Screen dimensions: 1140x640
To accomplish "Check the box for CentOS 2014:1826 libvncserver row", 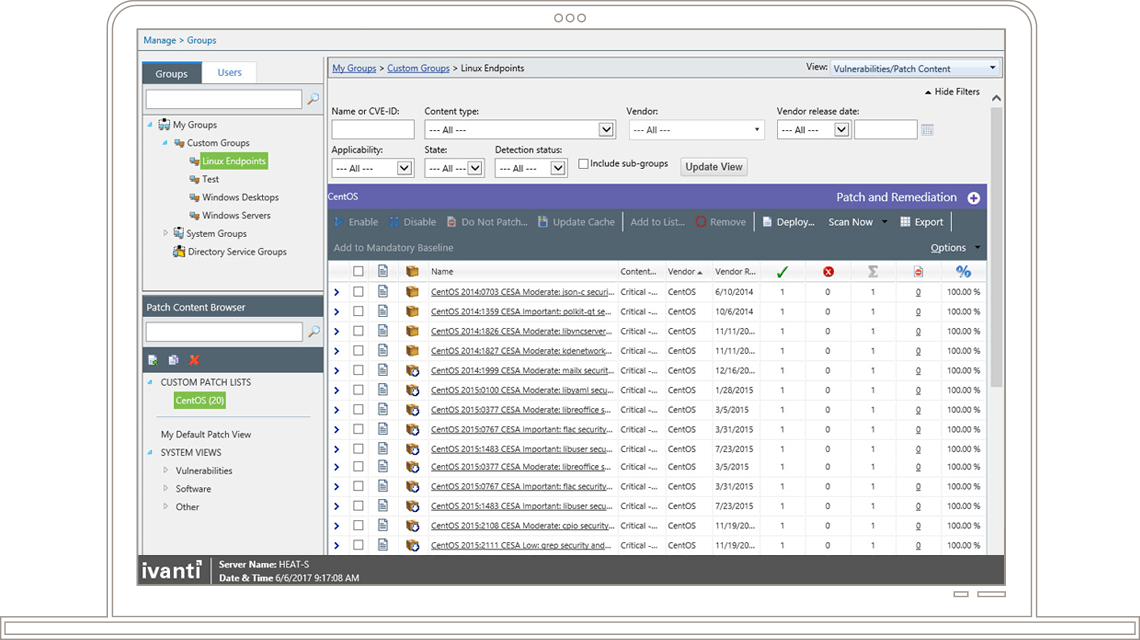I will pyautogui.click(x=358, y=331).
